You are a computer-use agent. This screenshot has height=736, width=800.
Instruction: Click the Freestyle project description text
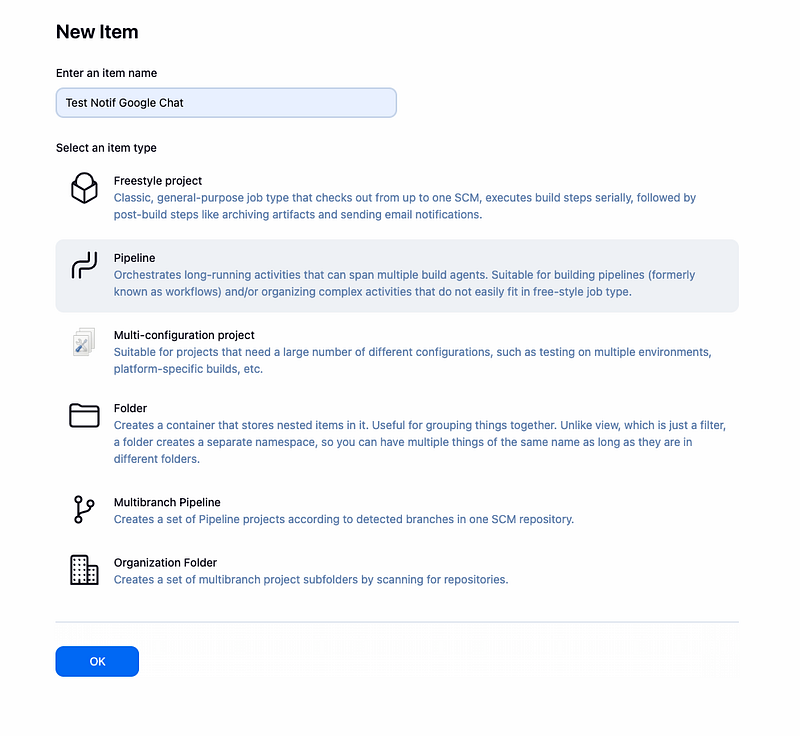405,206
